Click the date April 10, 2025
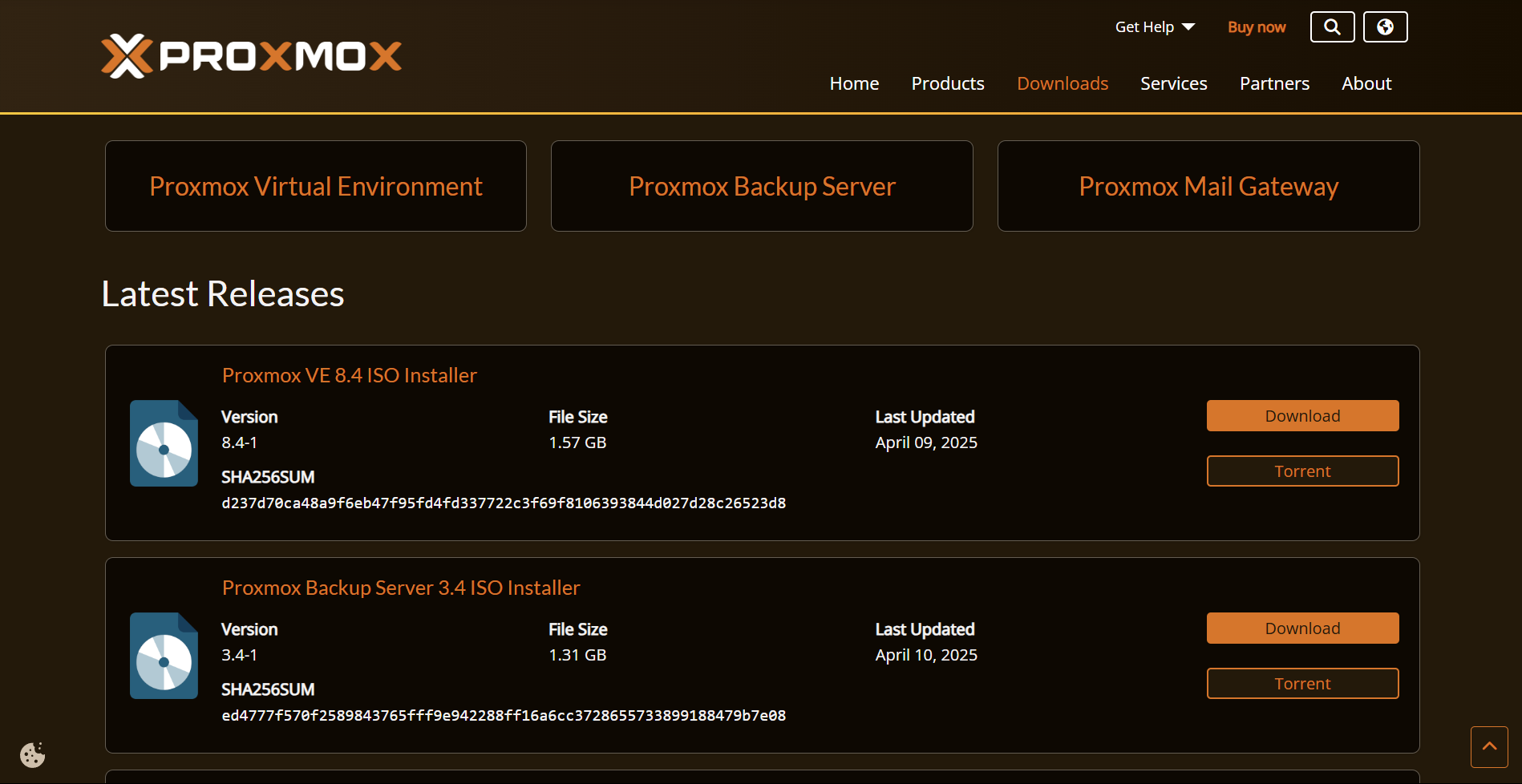 click(x=926, y=655)
